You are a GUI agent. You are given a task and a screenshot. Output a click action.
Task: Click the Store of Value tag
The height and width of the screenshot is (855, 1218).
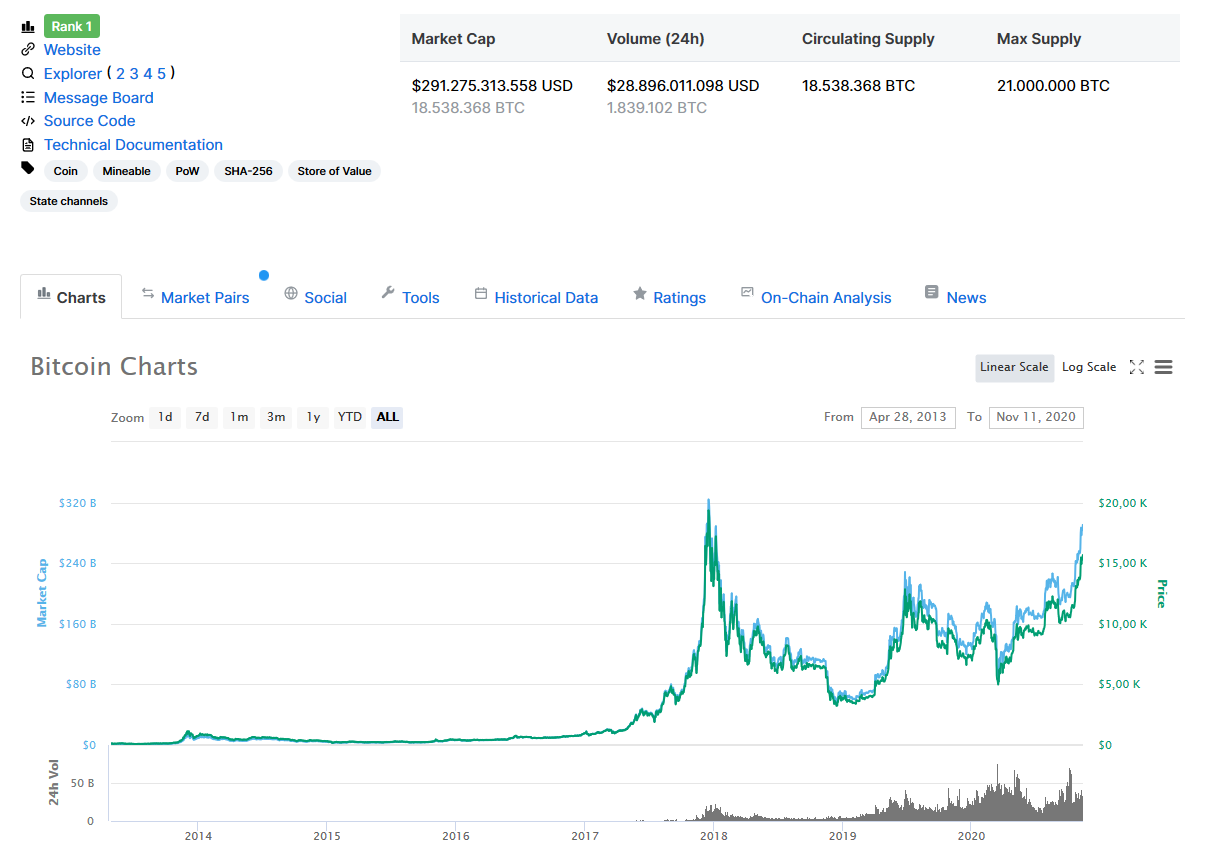tap(334, 171)
